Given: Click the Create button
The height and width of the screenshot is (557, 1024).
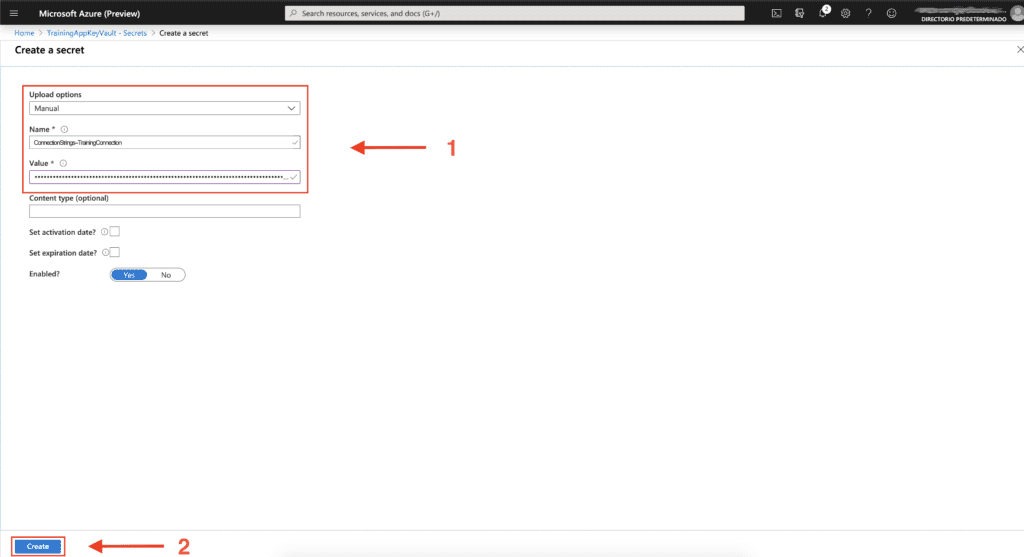Looking at the screenshot, I should tap(38, 546).
